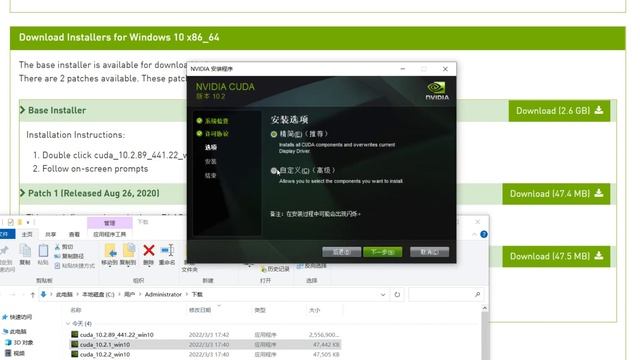The width and height of the screenshot is (640, 360).
Task: Switch to the 共享 (Share) ribbon tab
Action: pyautogui.click(x=51, y=234)
